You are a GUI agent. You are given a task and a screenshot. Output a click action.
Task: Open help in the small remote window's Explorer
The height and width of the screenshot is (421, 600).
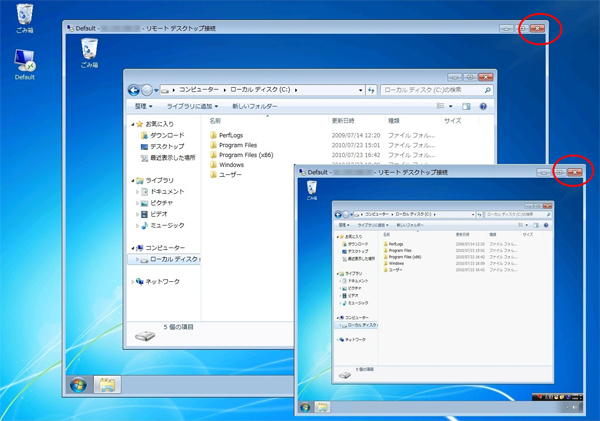pos(546,225)
